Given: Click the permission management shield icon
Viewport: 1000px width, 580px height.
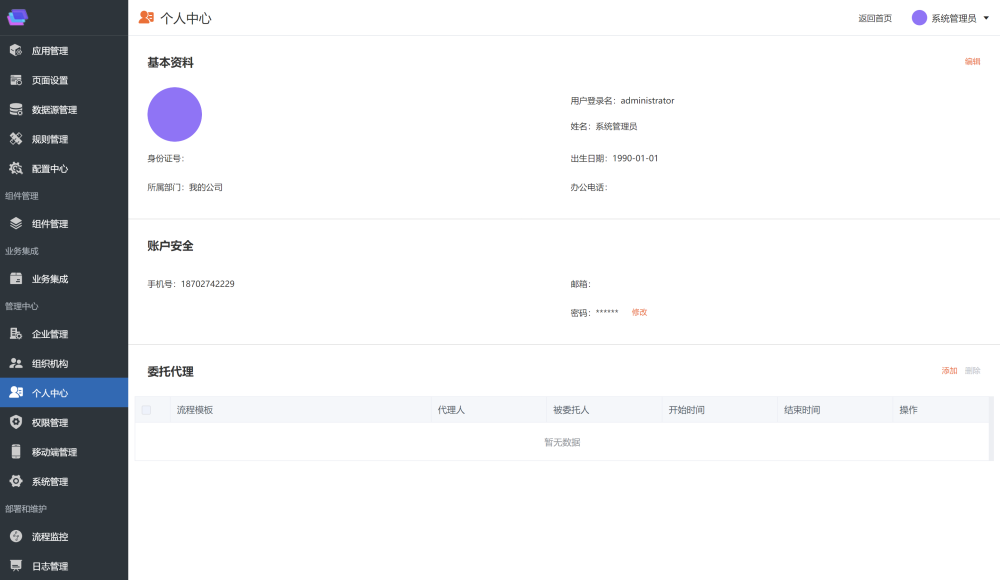Looking at the screenshot, I should (x=16, y=422).
